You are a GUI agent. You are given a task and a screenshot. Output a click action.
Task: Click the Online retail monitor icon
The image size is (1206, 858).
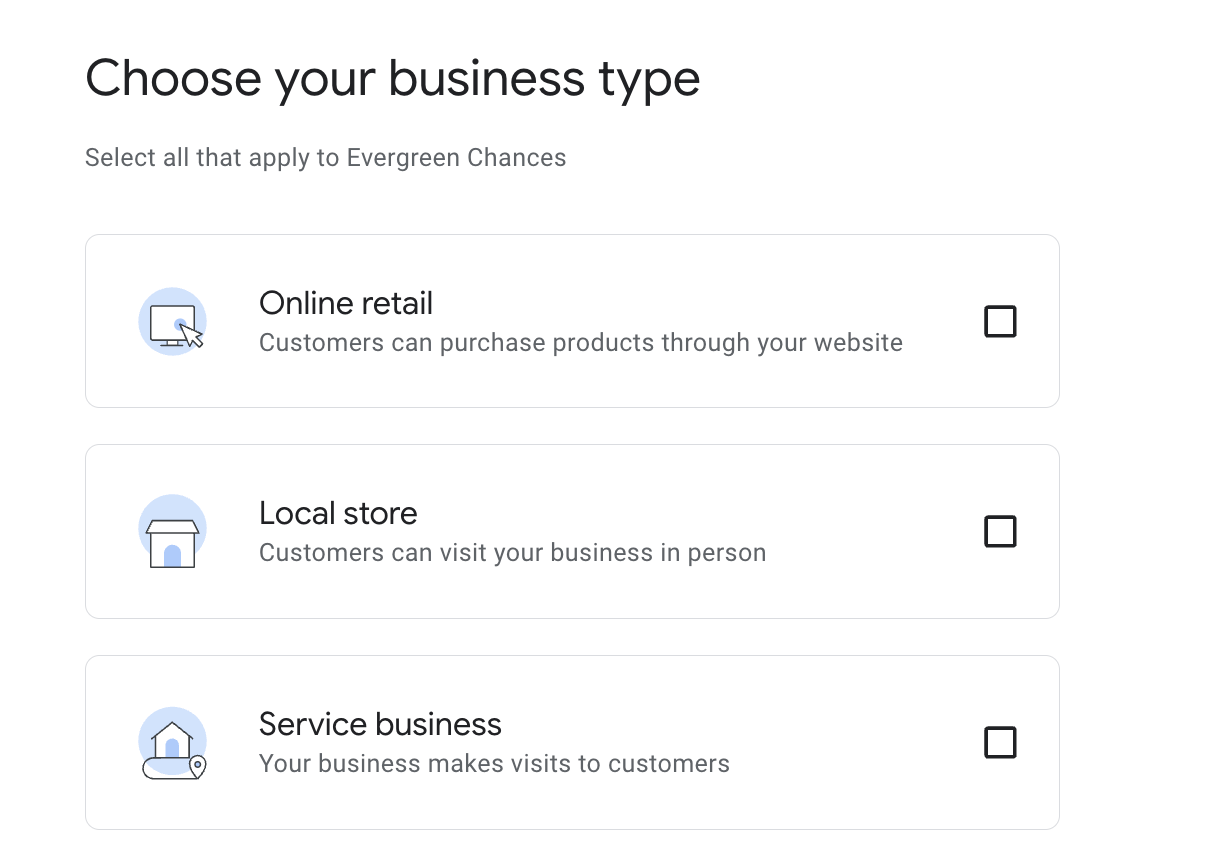(x=172, y=318)
